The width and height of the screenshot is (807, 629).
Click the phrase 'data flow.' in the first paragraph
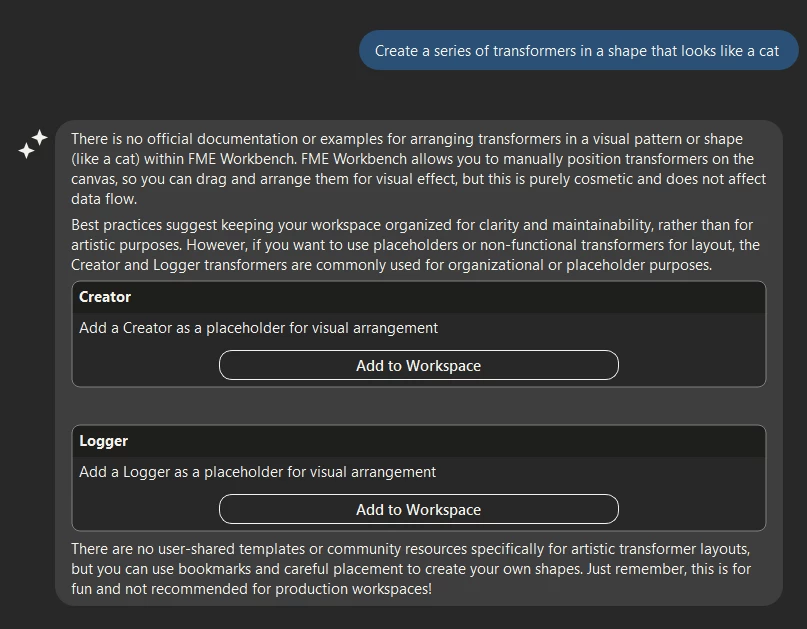(x=104, y=199)
